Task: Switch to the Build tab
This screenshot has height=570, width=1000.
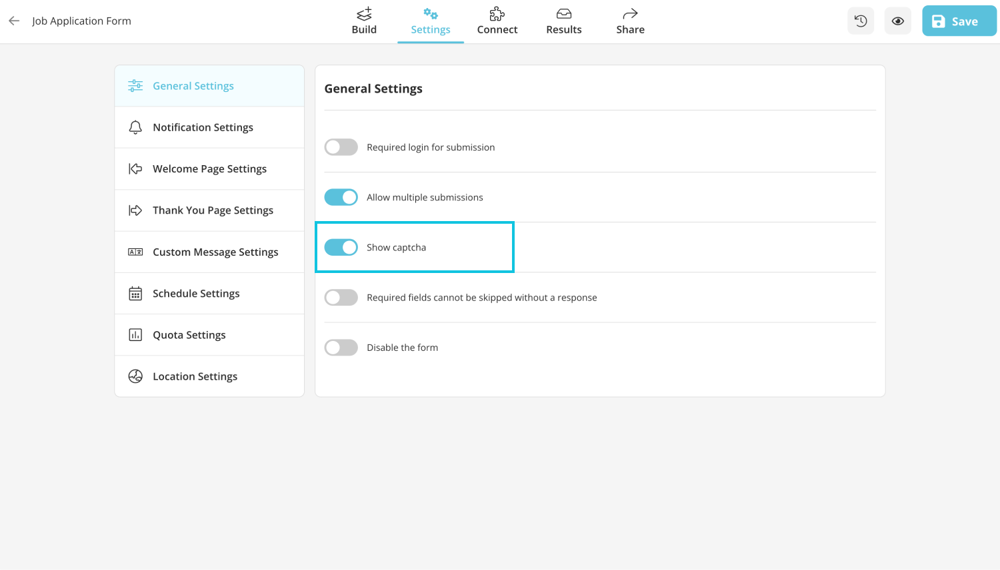Action: point(364,21)
